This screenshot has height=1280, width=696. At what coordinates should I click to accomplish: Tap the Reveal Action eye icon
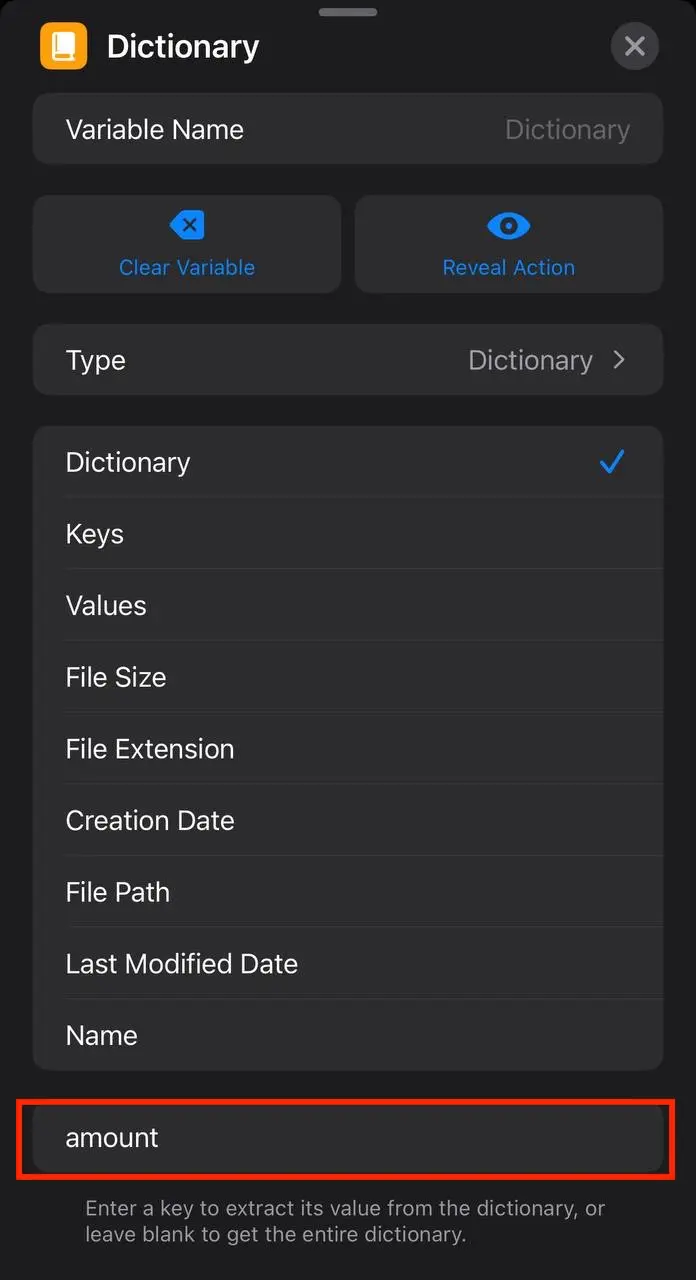pos(508,226)
